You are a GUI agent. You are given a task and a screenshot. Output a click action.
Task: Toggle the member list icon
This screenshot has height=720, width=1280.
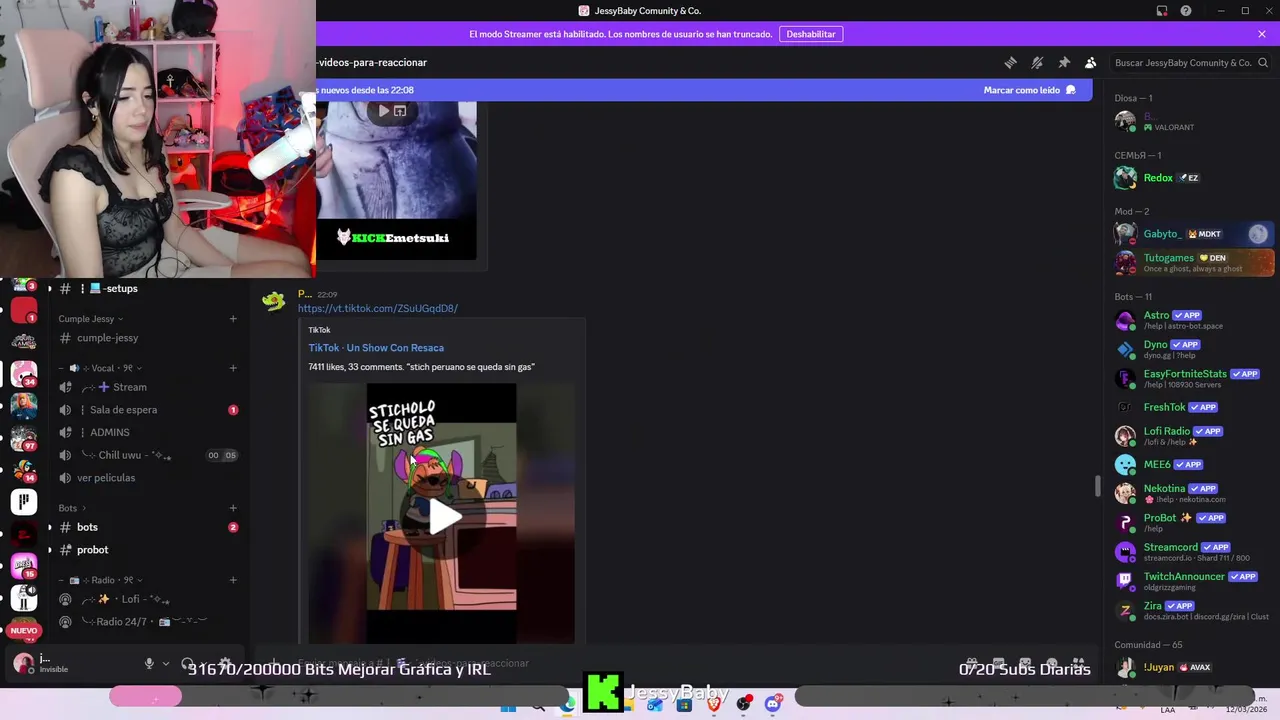pyautogui.click(x=1091, y=62)
